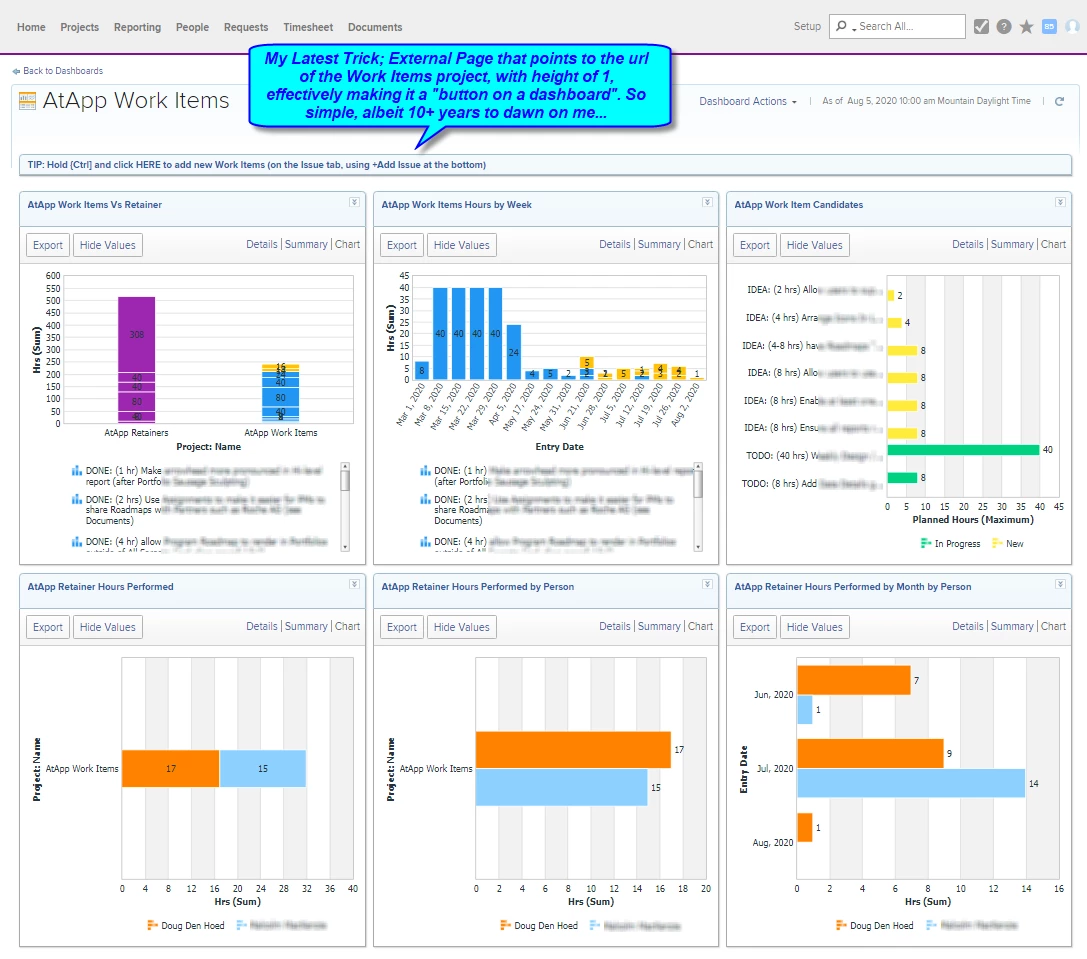The width and height of the screenshot is (1087, 959).
Task: Export Retainer Hours Performed by Person report
Action: tap(401, 628)
